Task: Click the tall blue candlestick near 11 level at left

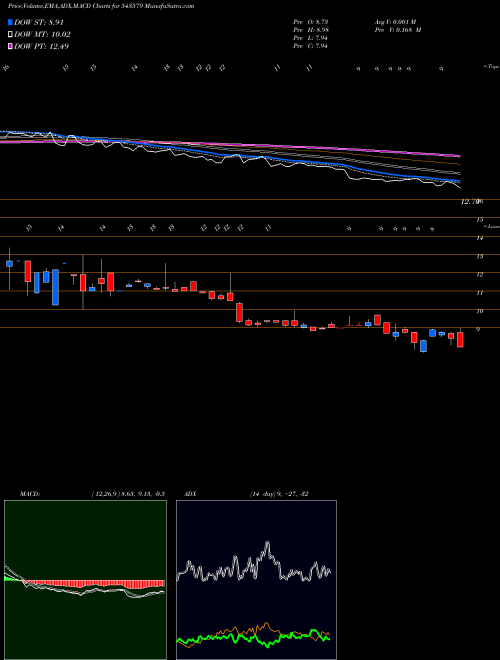Action: point(55,287)
